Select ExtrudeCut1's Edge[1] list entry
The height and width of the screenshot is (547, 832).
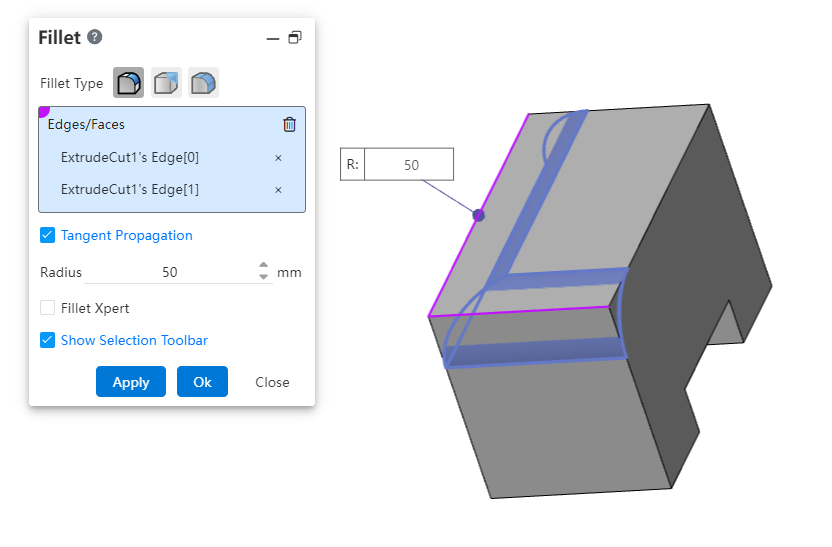(x=130, y=189)
